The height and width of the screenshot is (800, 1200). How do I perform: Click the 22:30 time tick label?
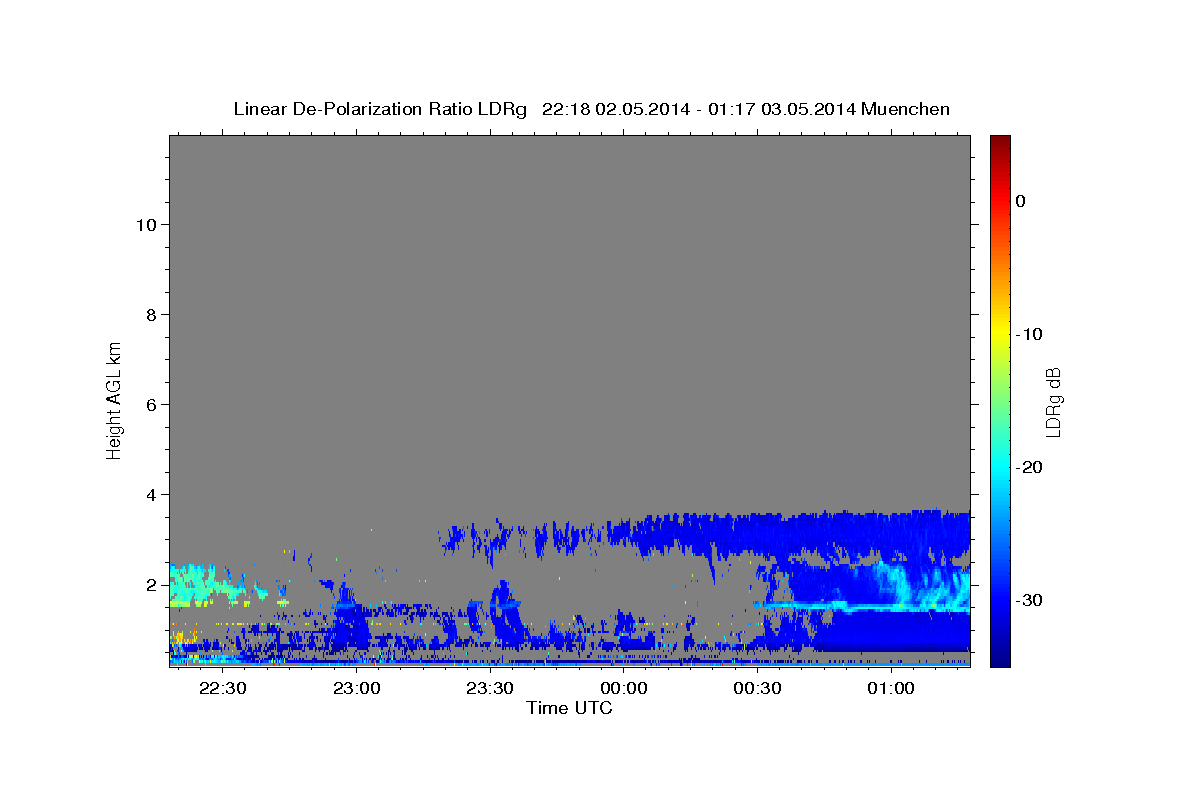pos(222,688)
